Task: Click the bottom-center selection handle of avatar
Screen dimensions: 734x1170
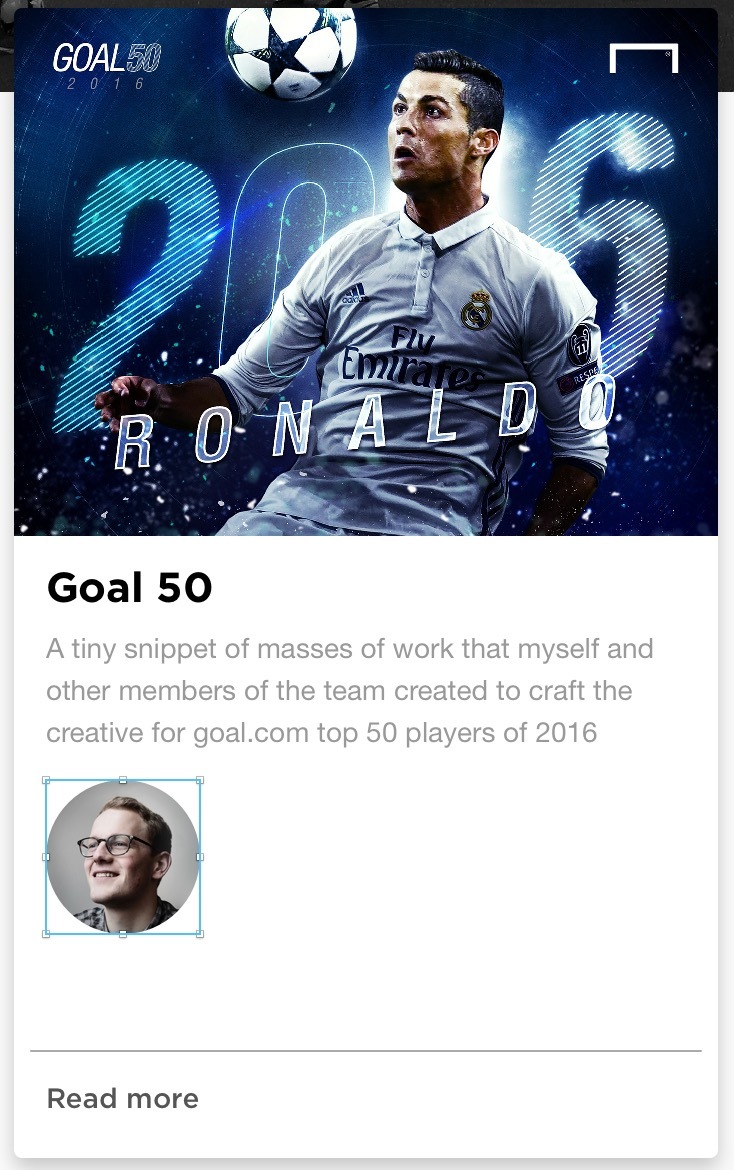Action: pos(123,933)
